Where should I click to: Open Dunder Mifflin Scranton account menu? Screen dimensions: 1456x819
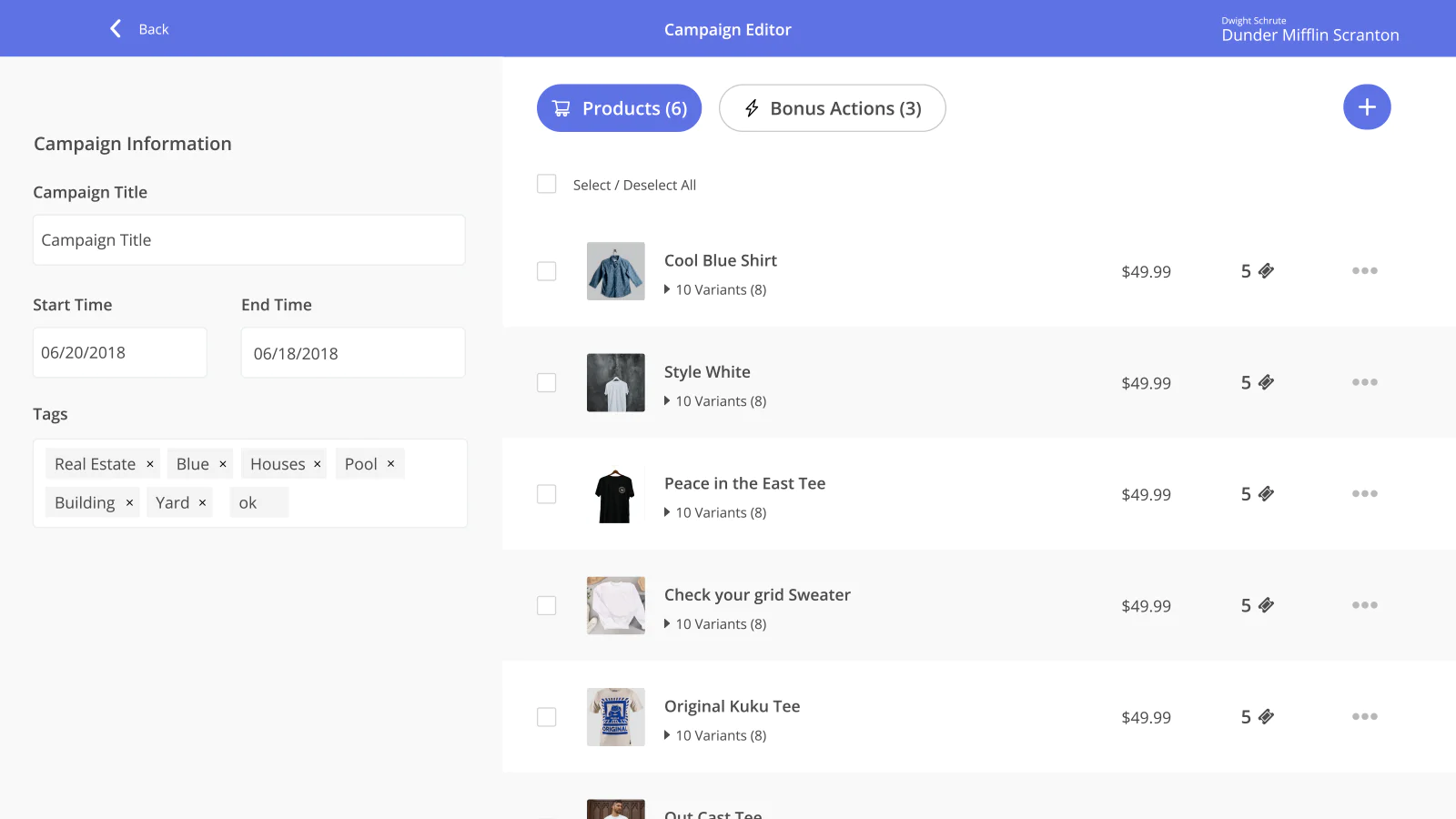1309,30
